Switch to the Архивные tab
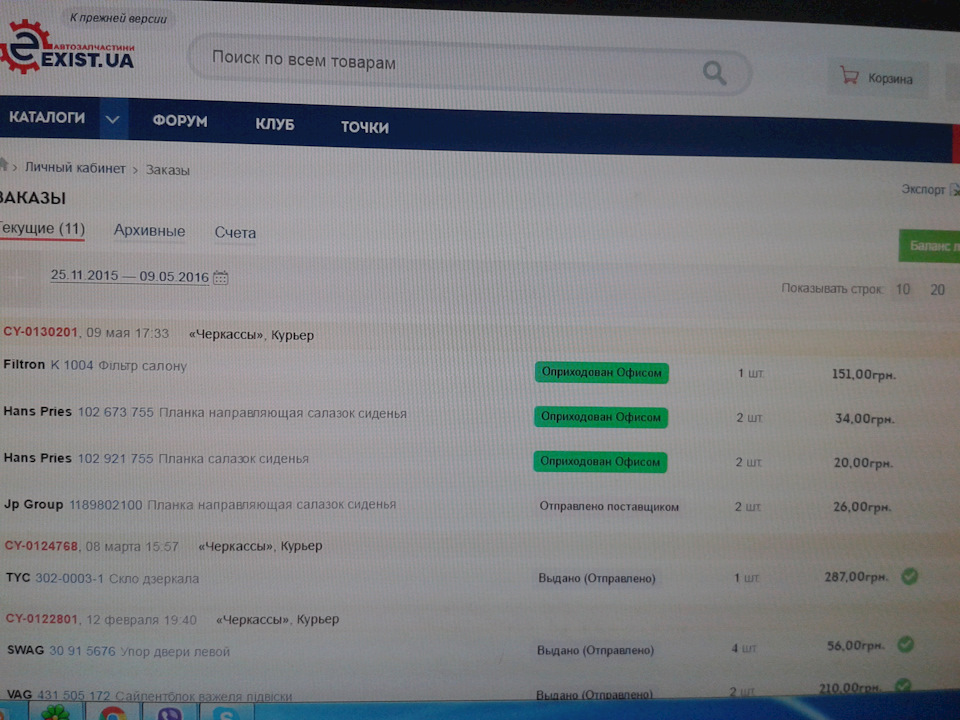Viewport: 960px width, 720px height. point(149,231)
